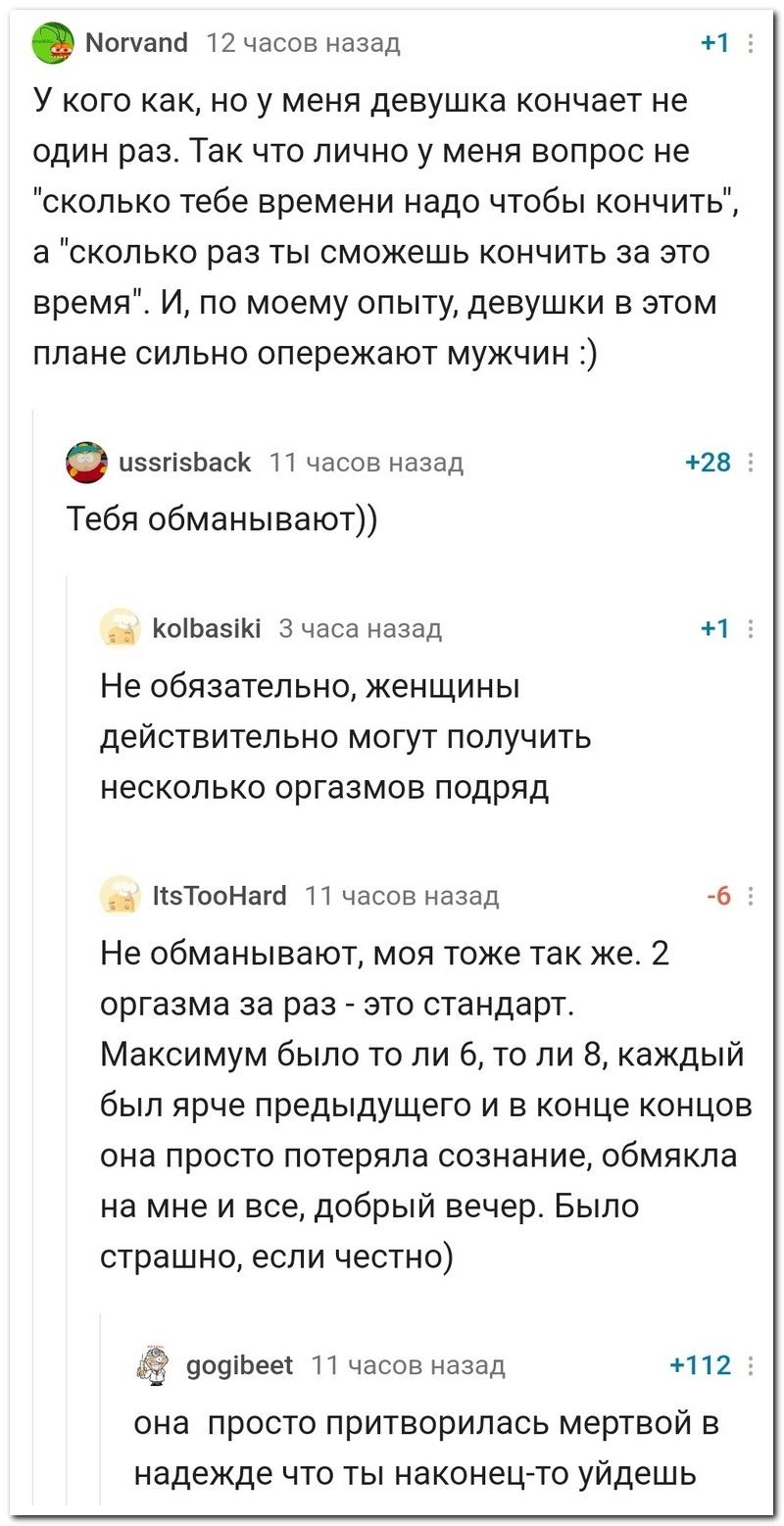This screenshot has width=784, height=1526.
Task: Click ussrisback's Cartman avatar
Action: (x=85, y=464)
